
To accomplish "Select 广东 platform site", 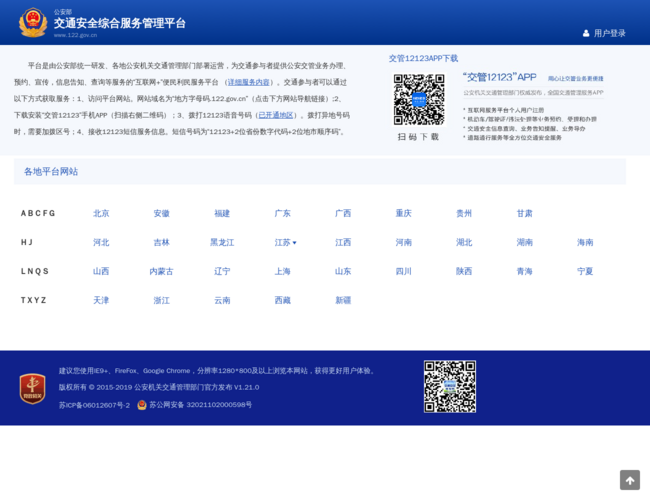I will [x=282, y=213].
